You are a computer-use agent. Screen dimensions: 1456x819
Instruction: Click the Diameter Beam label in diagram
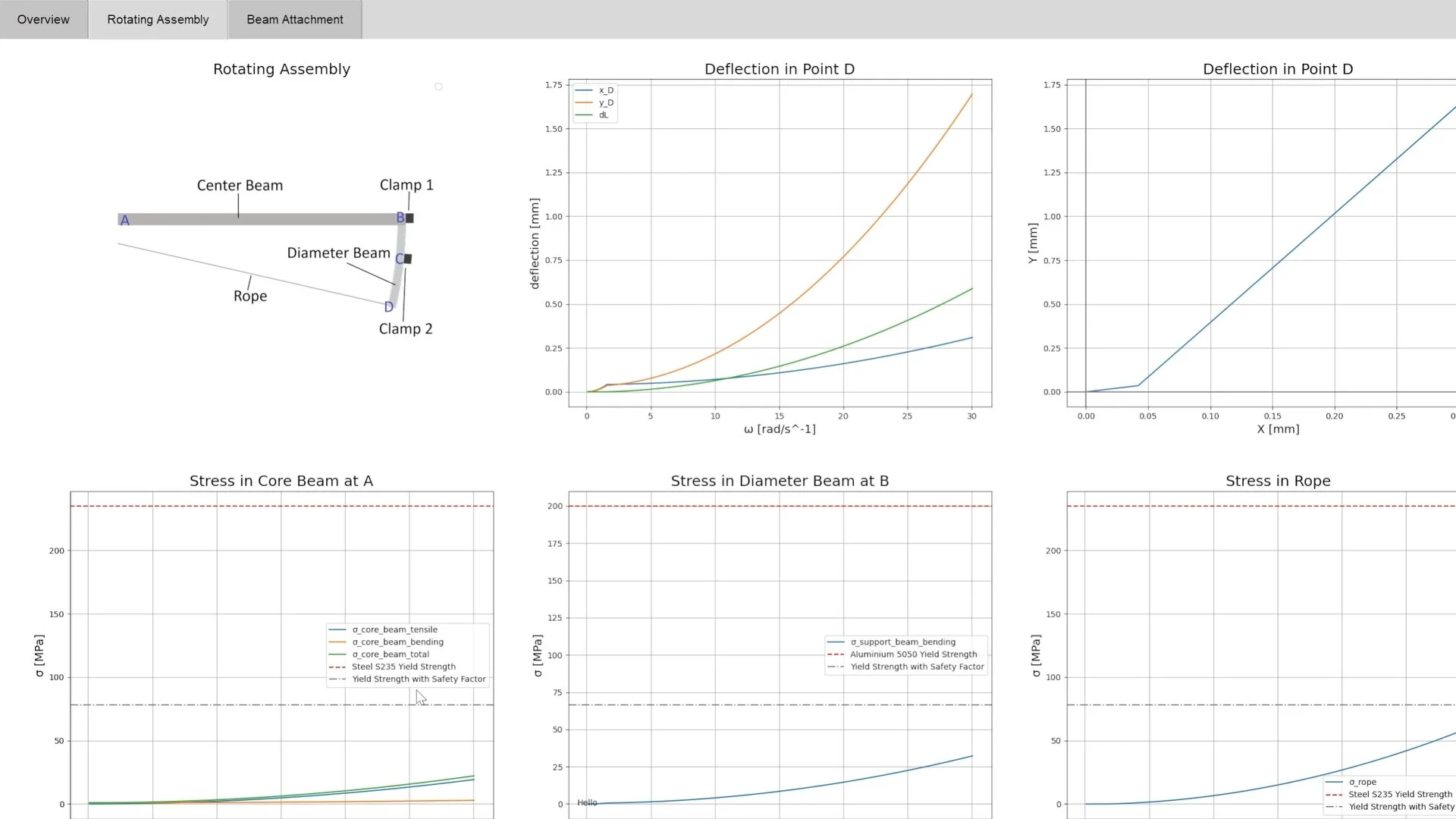click(338, 253)
